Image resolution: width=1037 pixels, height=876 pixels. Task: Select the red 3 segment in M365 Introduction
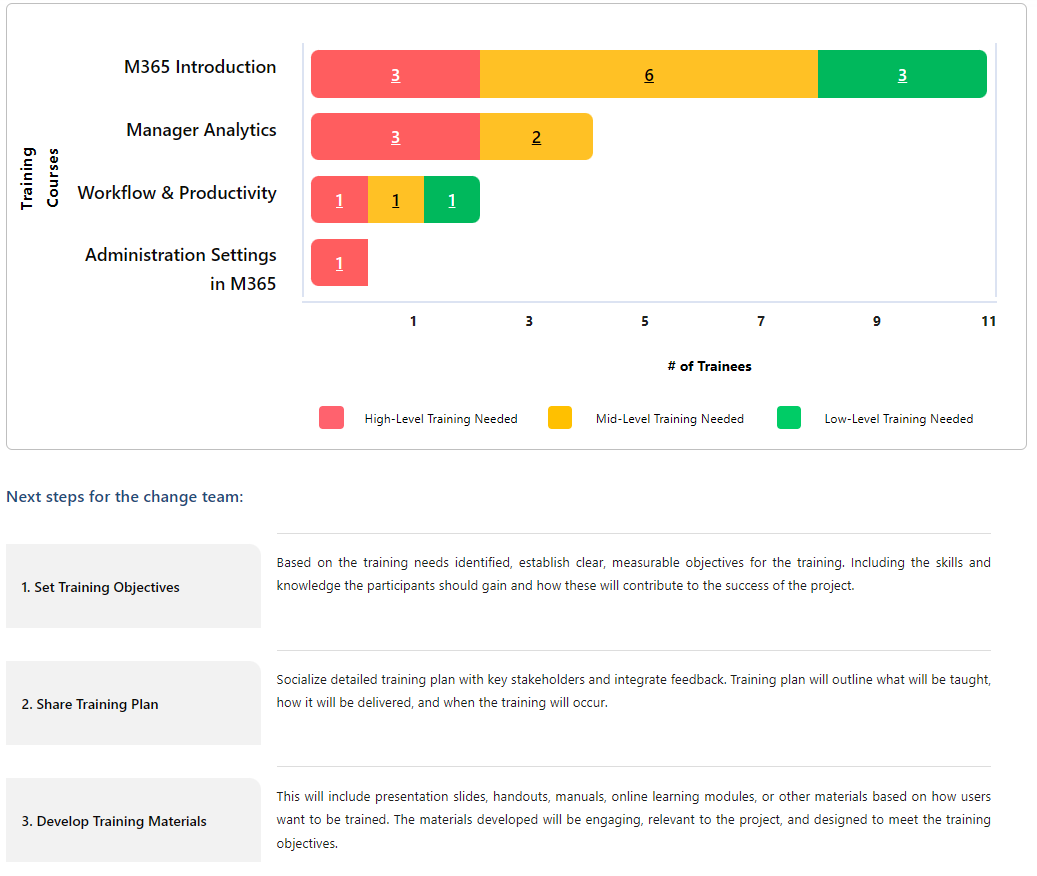(395, 74)
